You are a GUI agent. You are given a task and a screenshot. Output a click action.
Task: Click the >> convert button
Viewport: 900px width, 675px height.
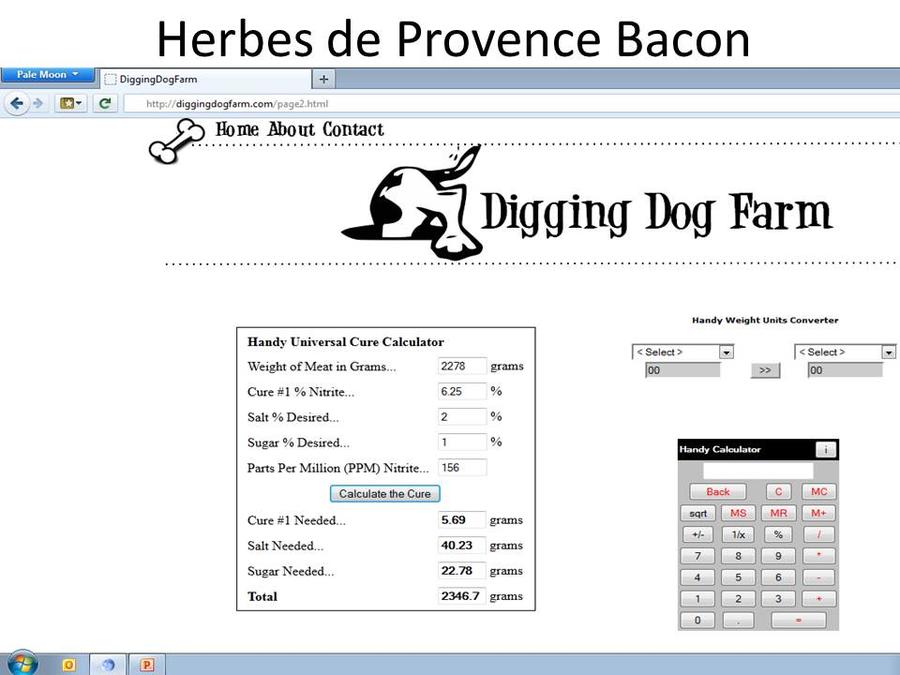click(x=765, y=370)
